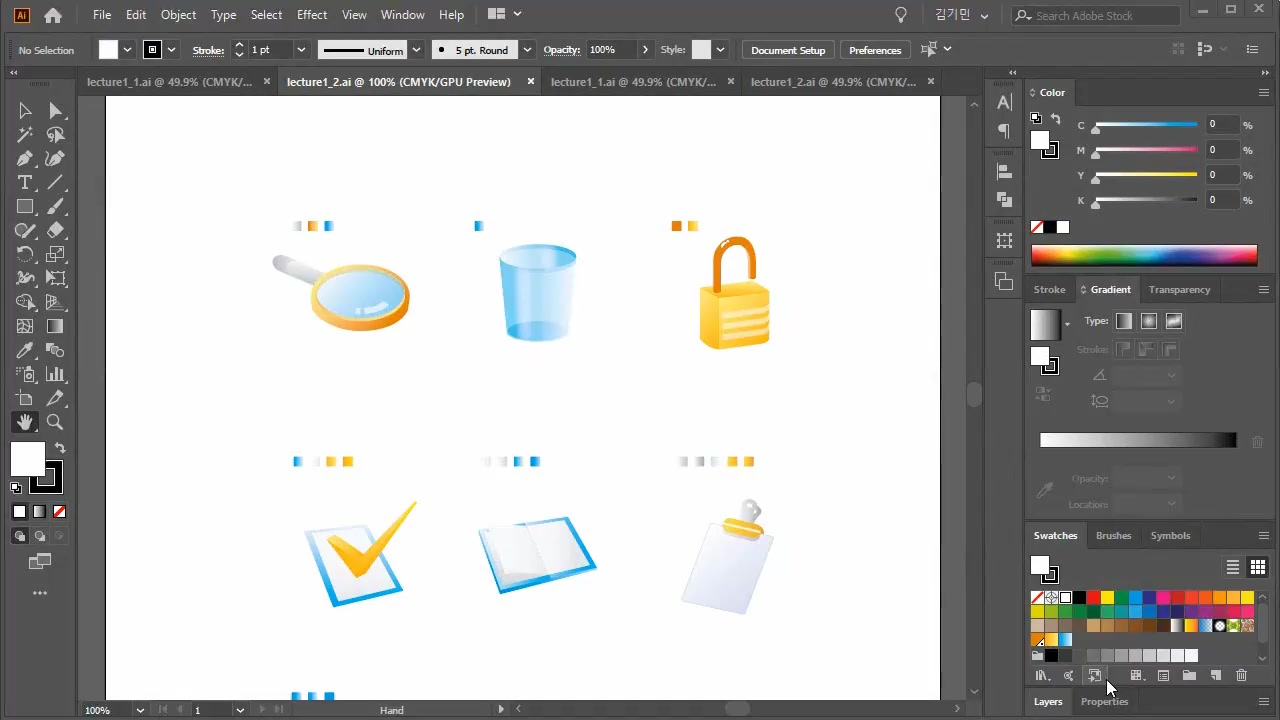Choose the Rectangle tool
Viewport: 1280px width, 720px height.
coord(25,207)
